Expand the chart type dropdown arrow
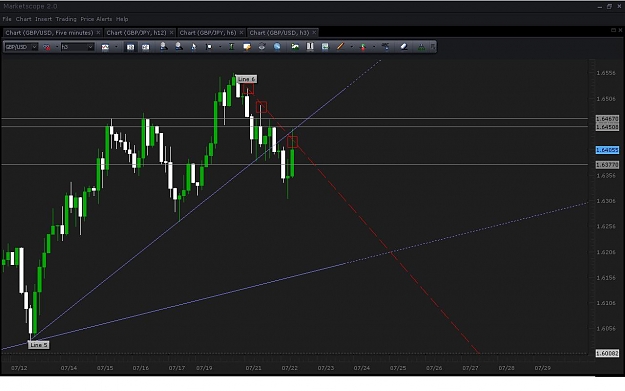The width and height of the screenshot is (625, 391). 116,47
